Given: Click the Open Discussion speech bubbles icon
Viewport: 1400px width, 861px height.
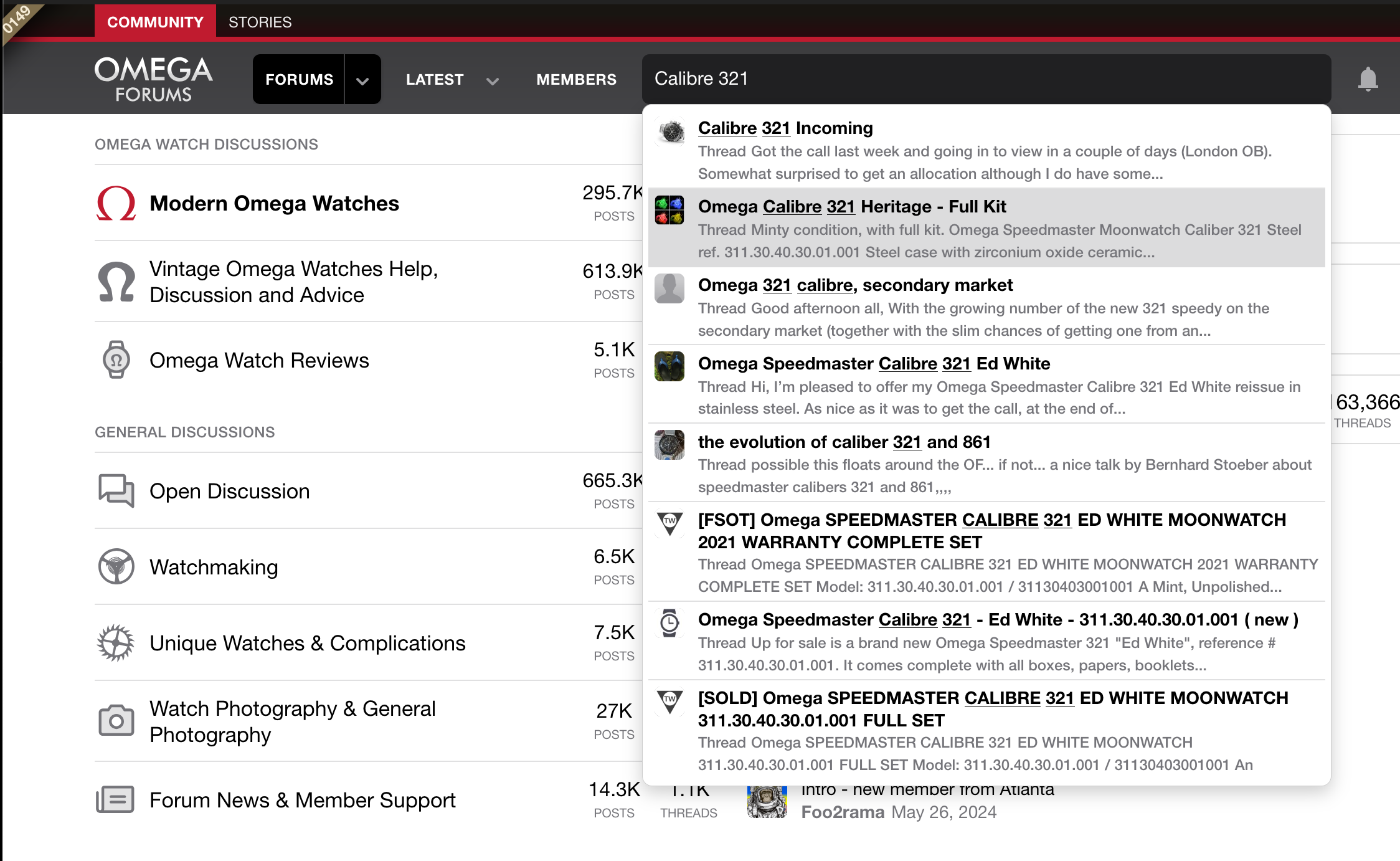Looking at the screenshot, I should (116, 490).
